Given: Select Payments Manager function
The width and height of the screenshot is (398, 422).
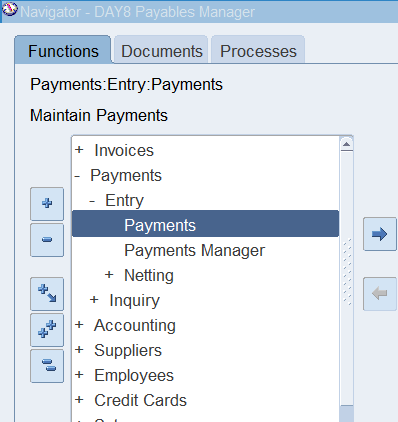Looking at the screenshot, I should pos(194,250).
